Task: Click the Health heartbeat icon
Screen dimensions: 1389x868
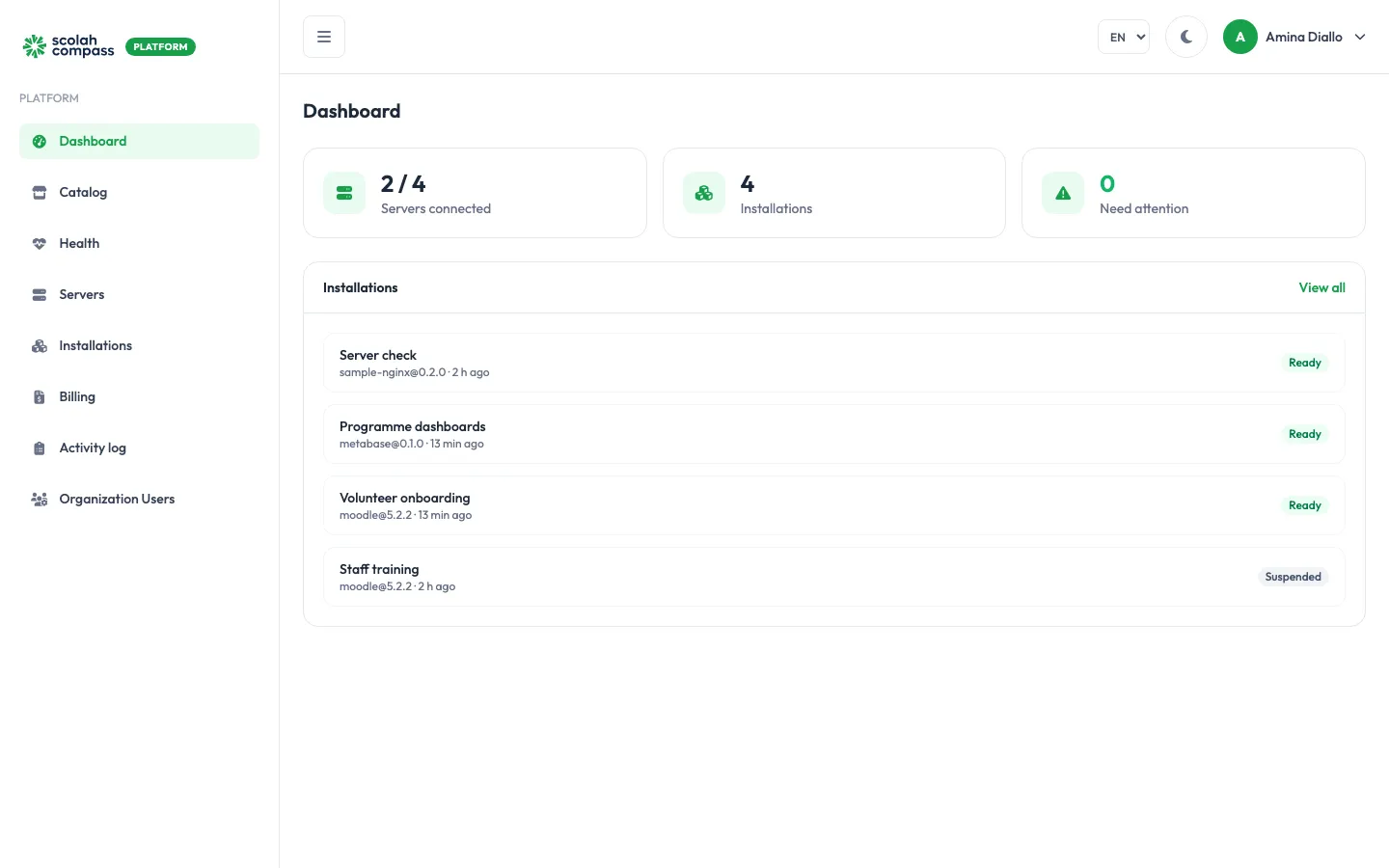Action: (x=40, y=244)
